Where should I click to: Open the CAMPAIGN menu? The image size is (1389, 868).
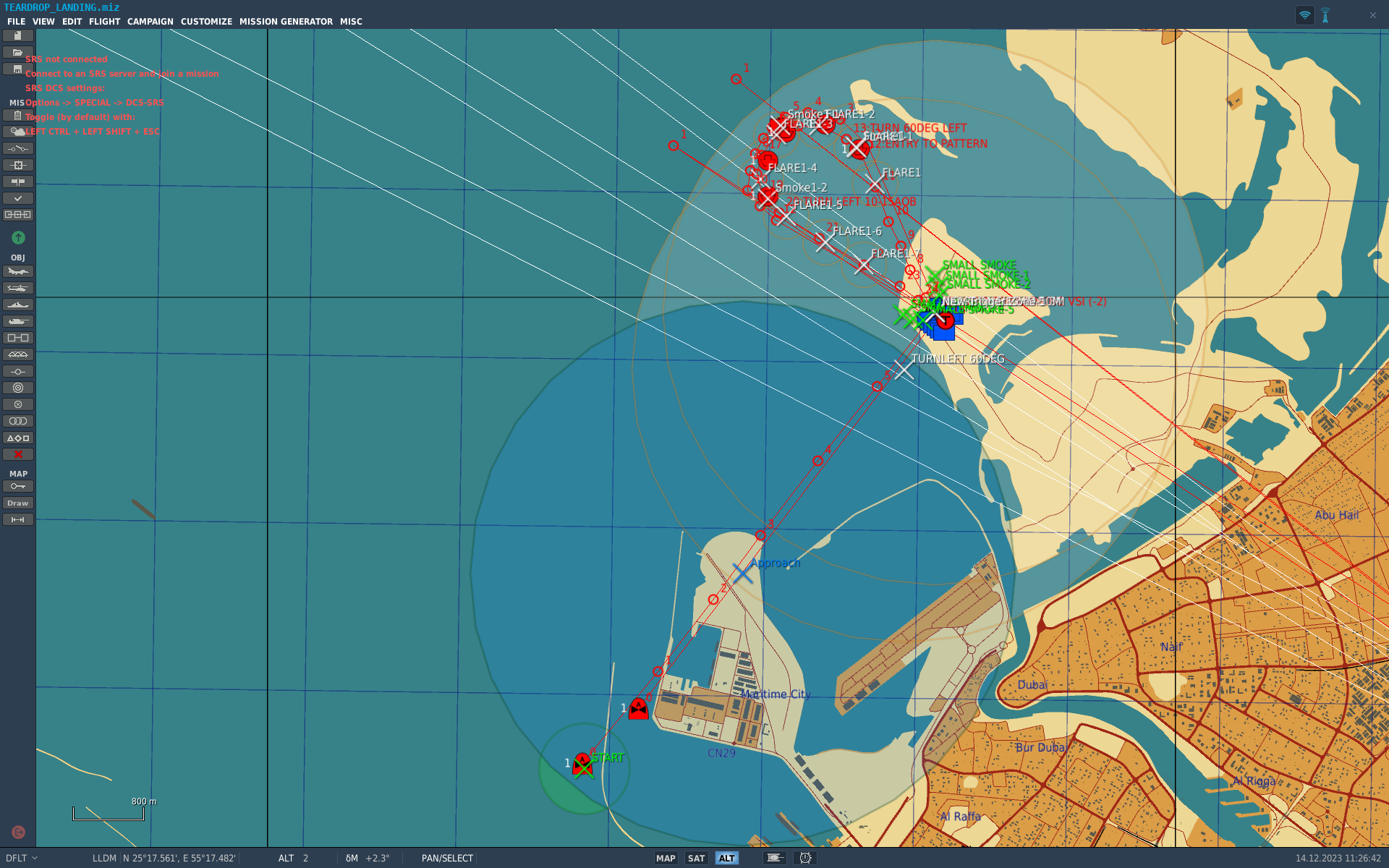(150, 22)
